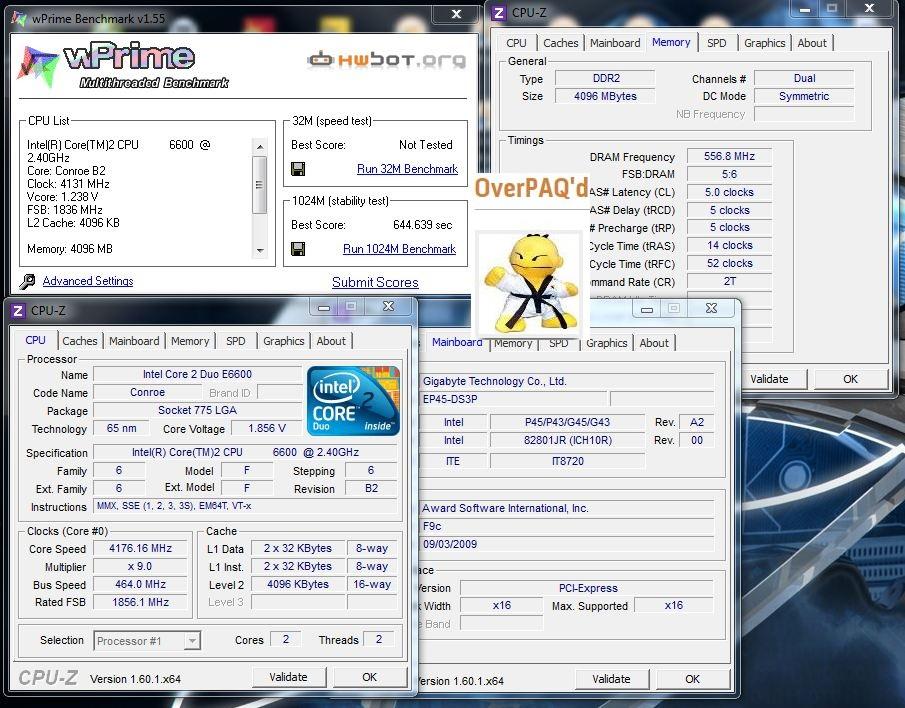Click the Rated FSB 1856.1 MHz value
Viewport: 905px width, 708px height.
[140, 602]
